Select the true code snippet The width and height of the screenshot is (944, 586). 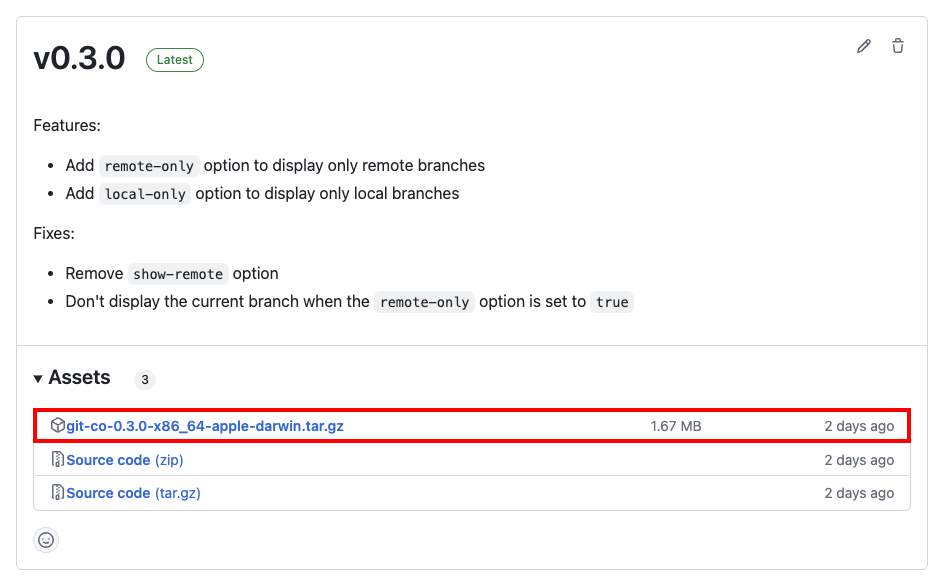tap(611, 301)
